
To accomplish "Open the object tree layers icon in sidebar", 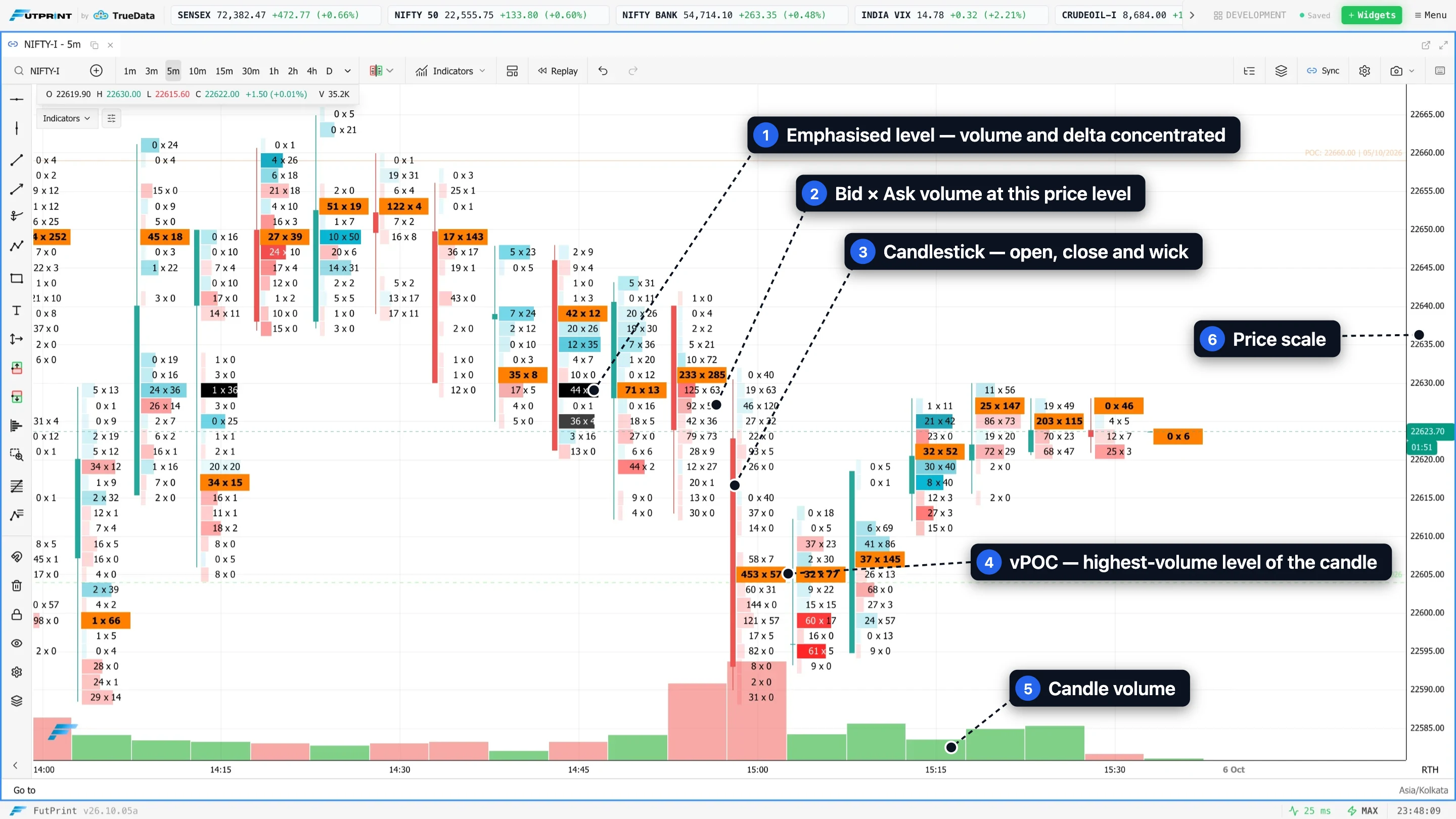I will tap(16, 701).
